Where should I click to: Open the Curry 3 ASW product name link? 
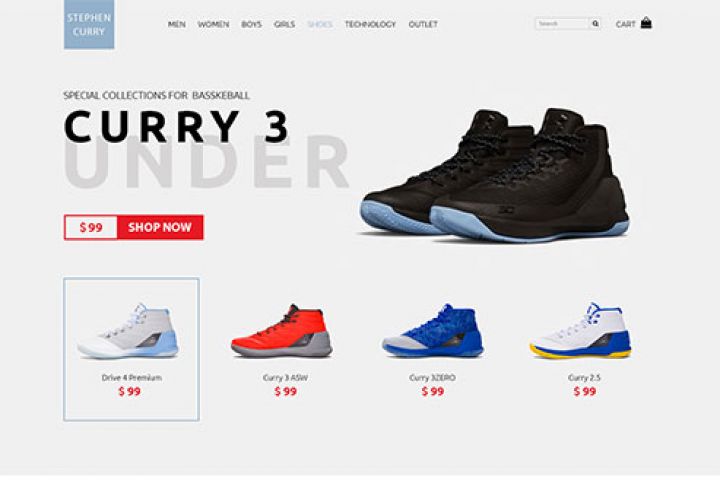point(285,378)
